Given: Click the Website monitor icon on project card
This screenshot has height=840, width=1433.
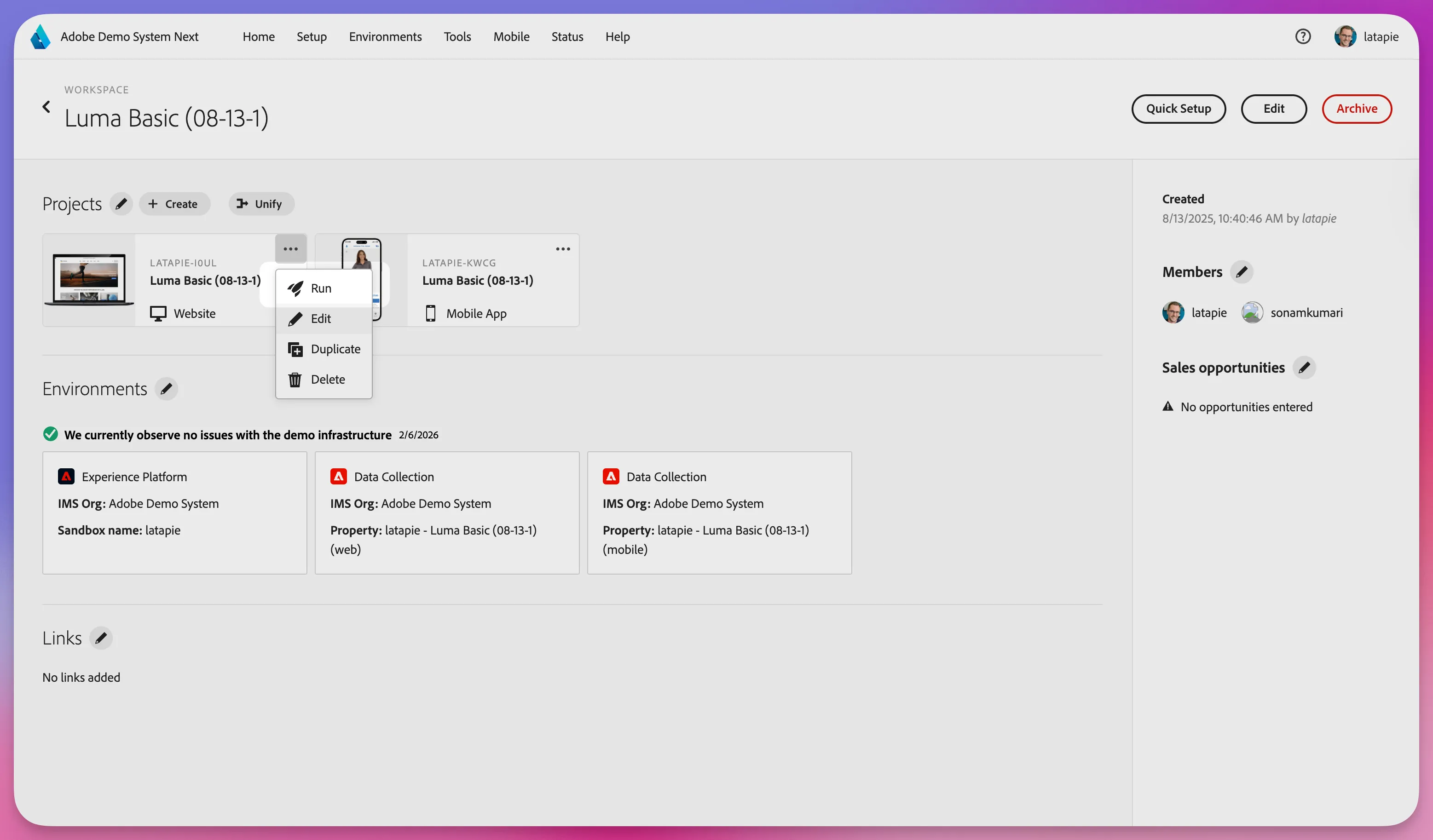Looking at the screenshot, I should (x=158, y=314).
